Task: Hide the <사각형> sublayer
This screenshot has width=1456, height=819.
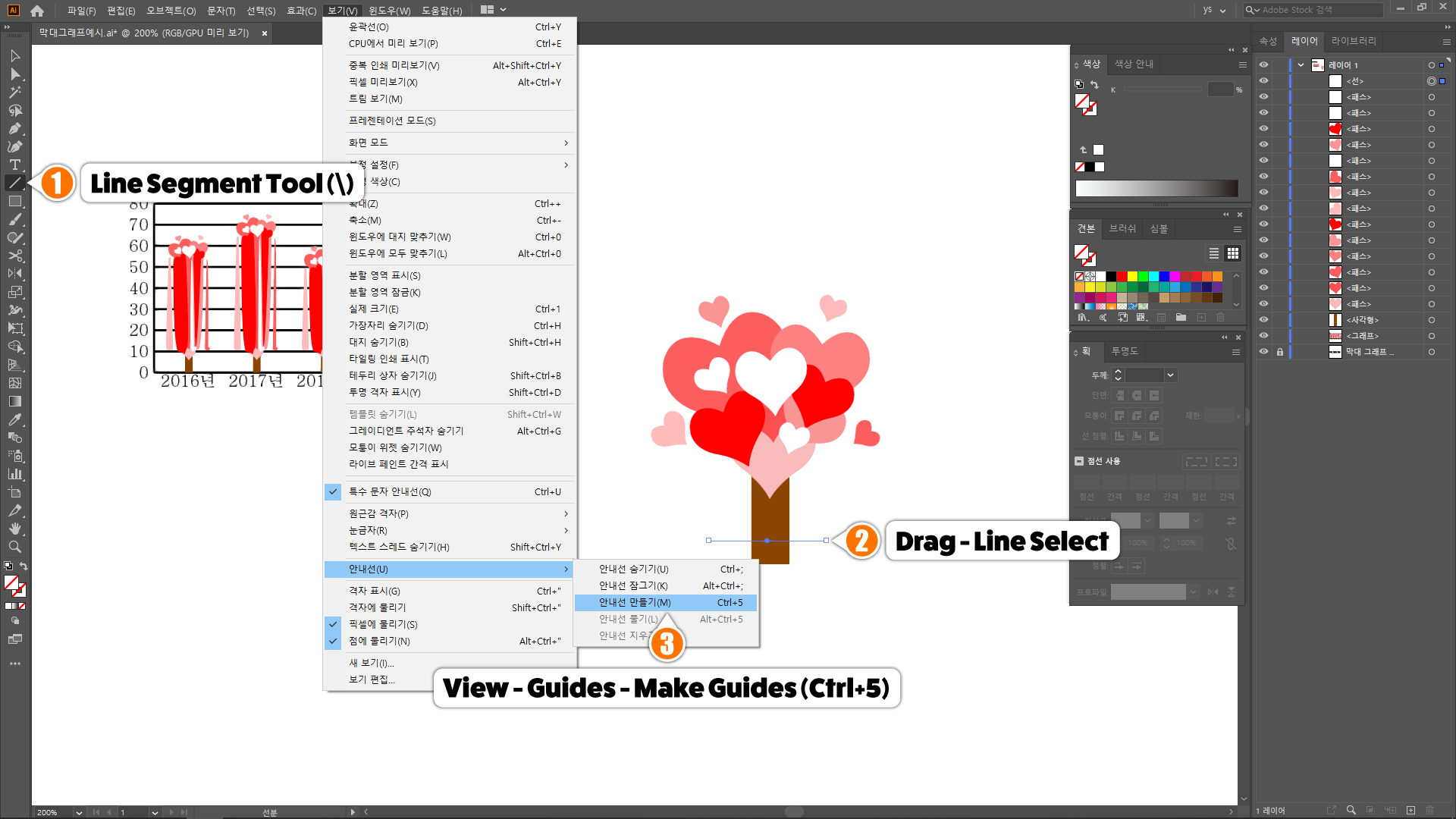Action: (x=1263, y=320)
